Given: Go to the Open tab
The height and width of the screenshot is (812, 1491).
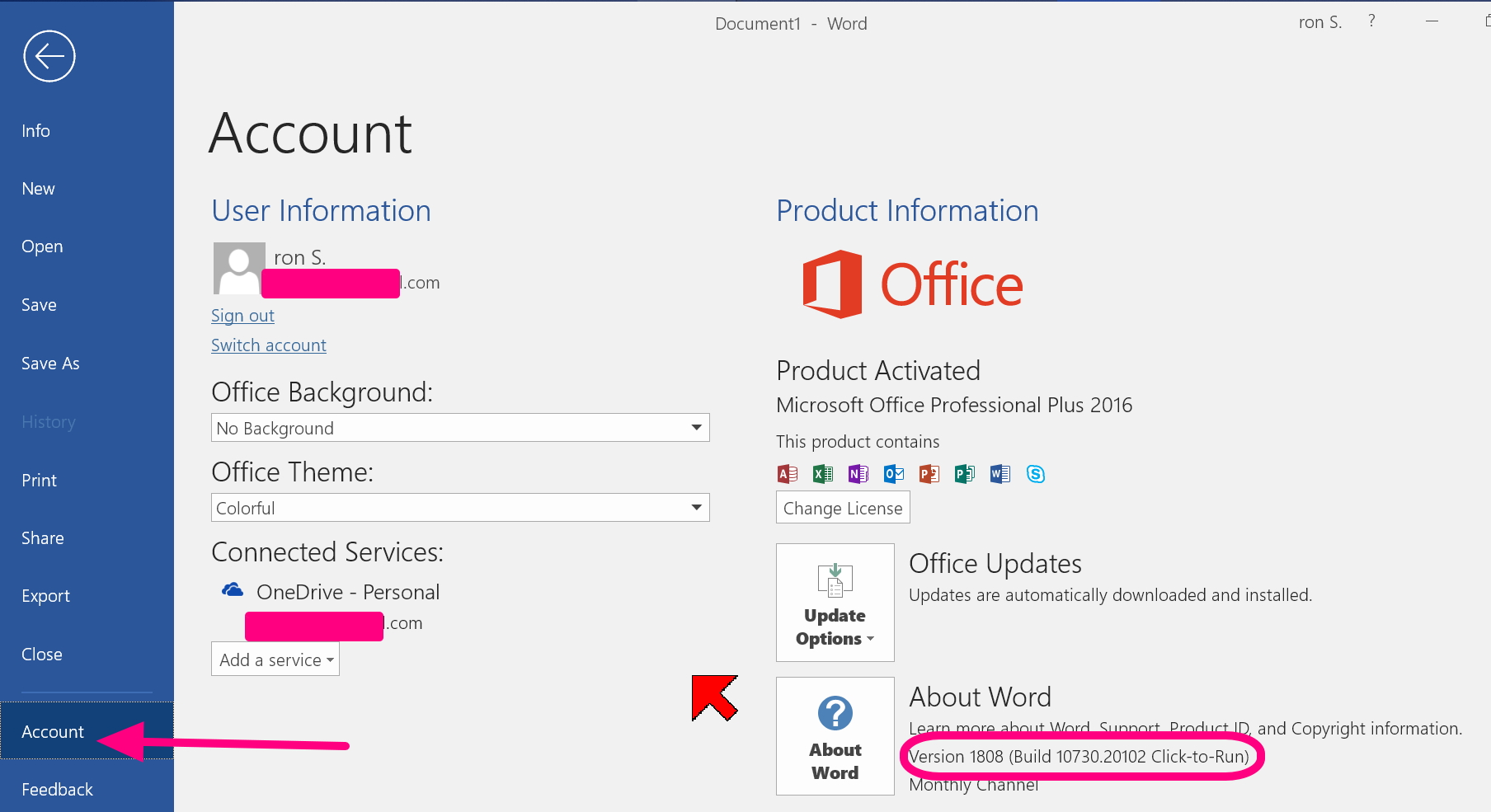Looking at the screenshot, I should [87, 246].
